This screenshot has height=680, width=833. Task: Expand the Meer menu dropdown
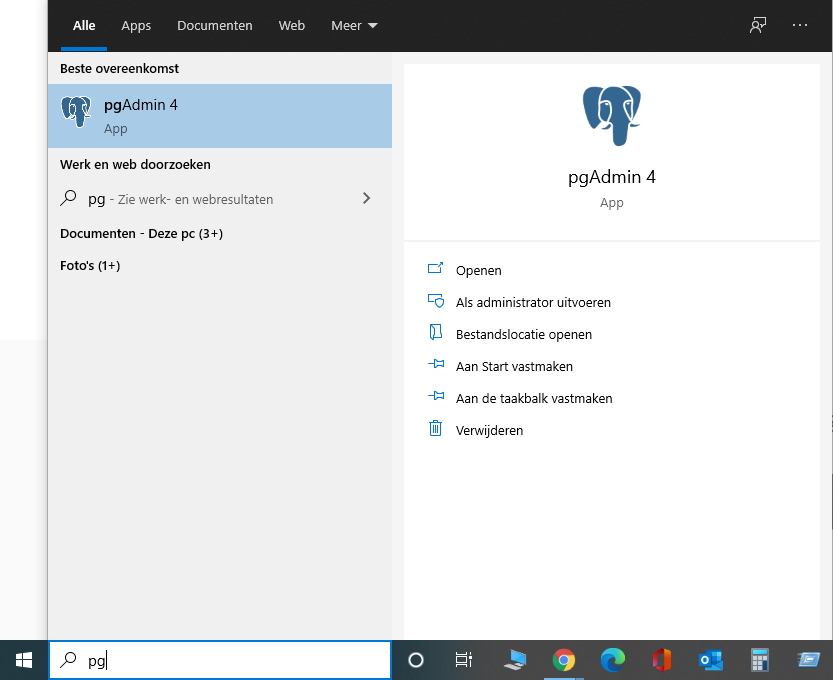coord(354,25)
